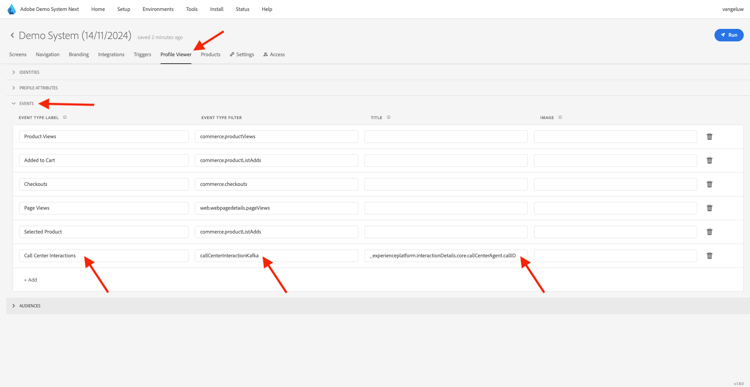Delete the Product Views event row
750x387 pixels.
(709, 136)
